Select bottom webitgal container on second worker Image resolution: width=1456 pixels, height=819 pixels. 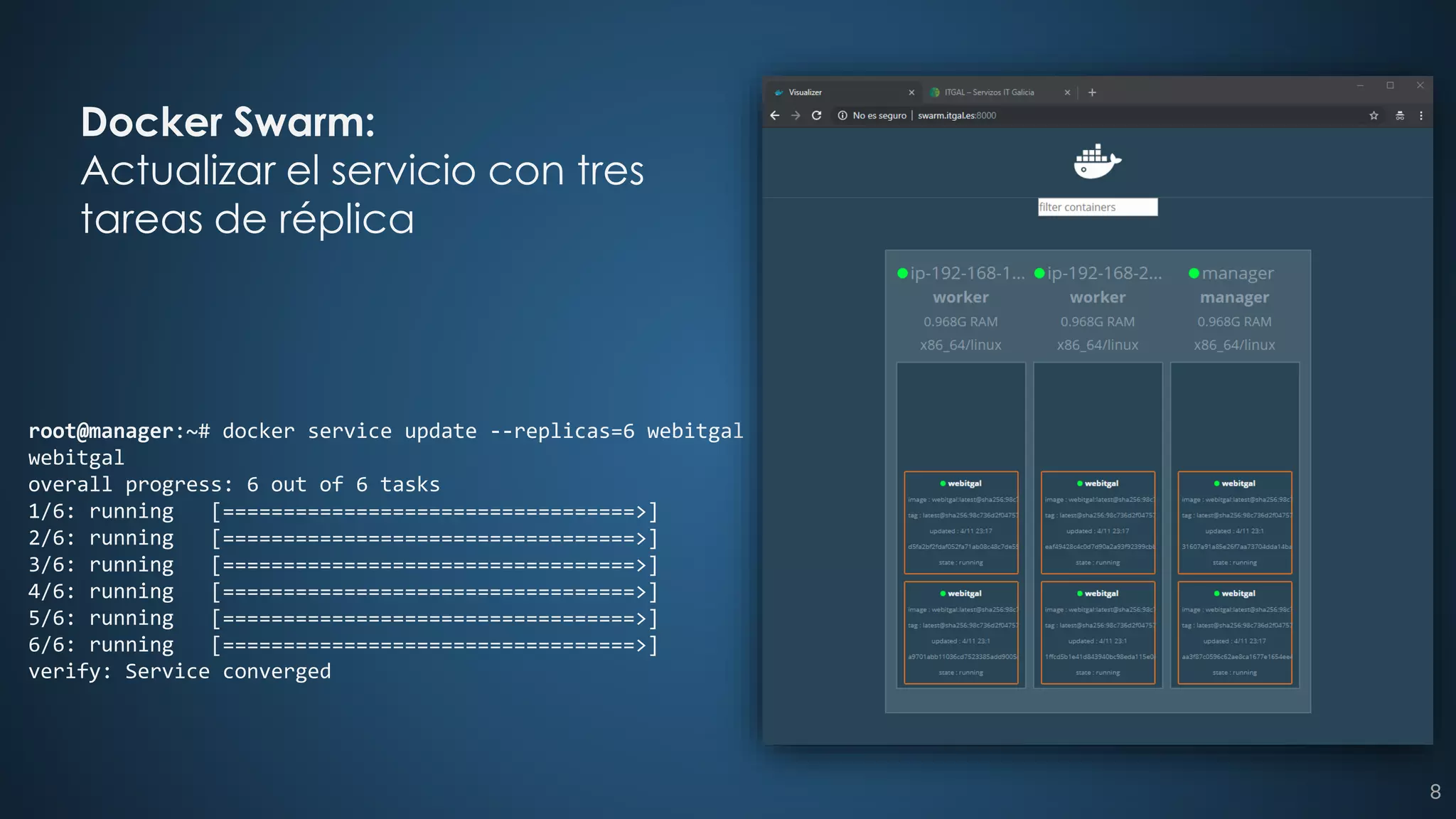click(x=1098, y=633)
